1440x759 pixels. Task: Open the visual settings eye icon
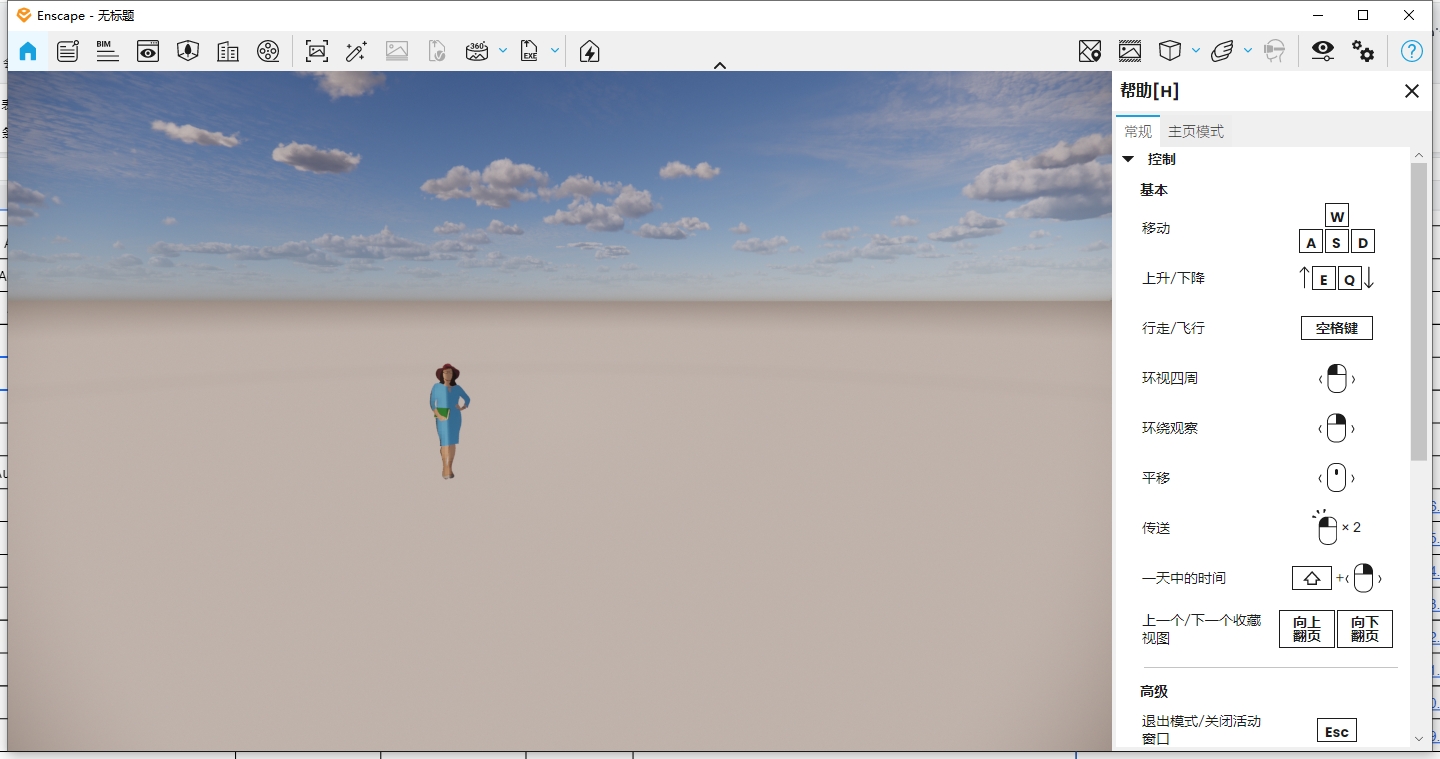click(x=1322, y=51)
